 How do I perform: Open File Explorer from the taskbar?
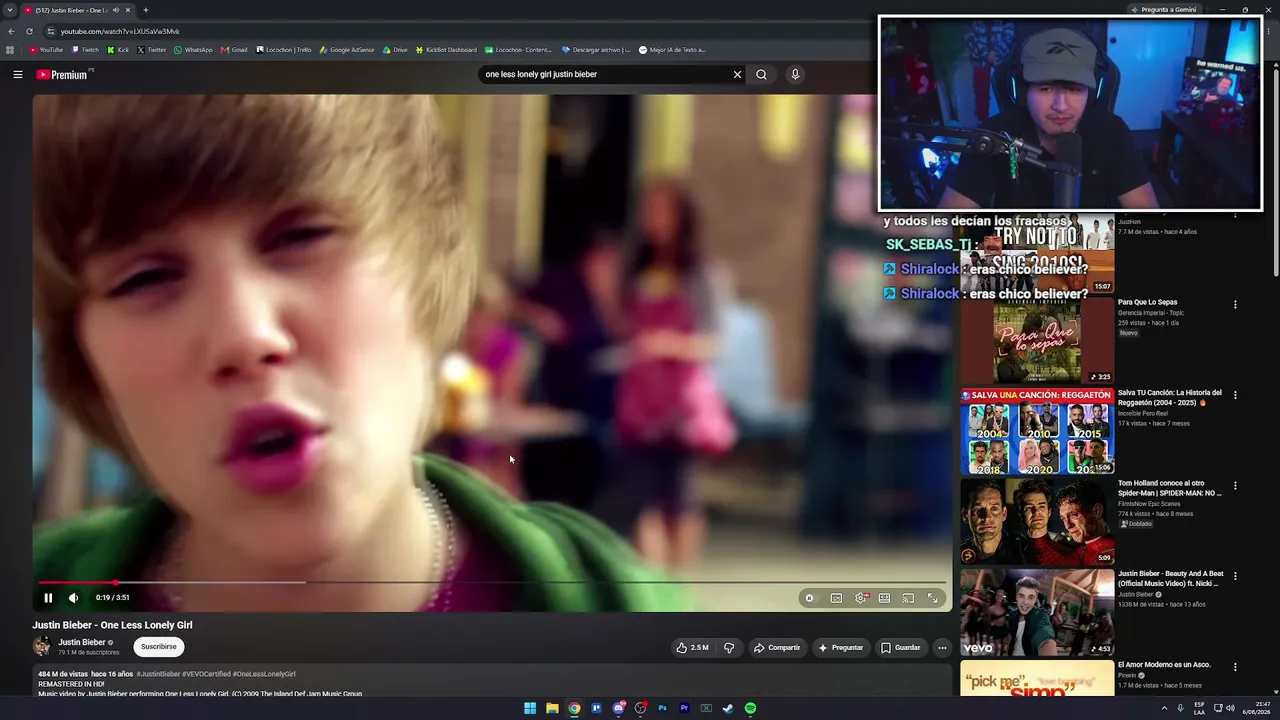552,708
